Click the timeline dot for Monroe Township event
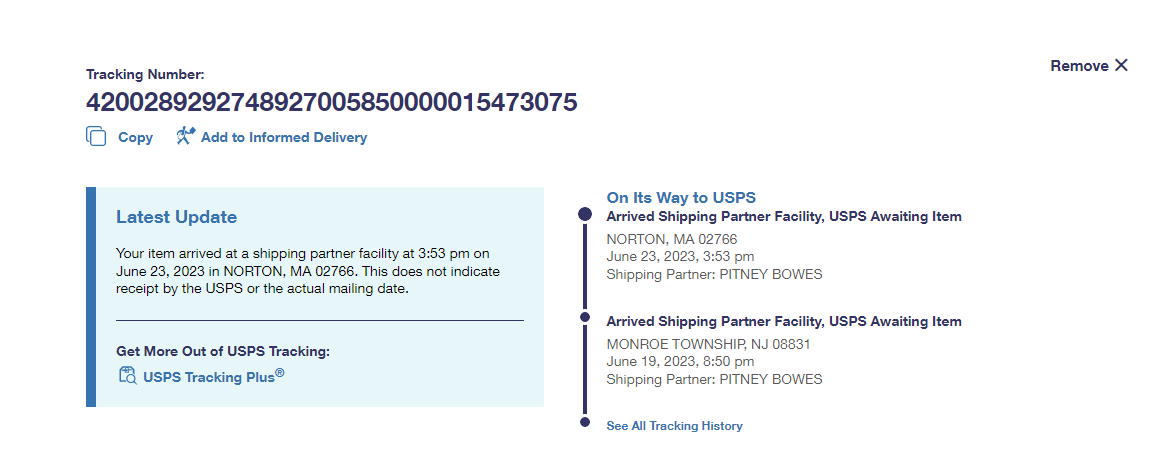 585,318
